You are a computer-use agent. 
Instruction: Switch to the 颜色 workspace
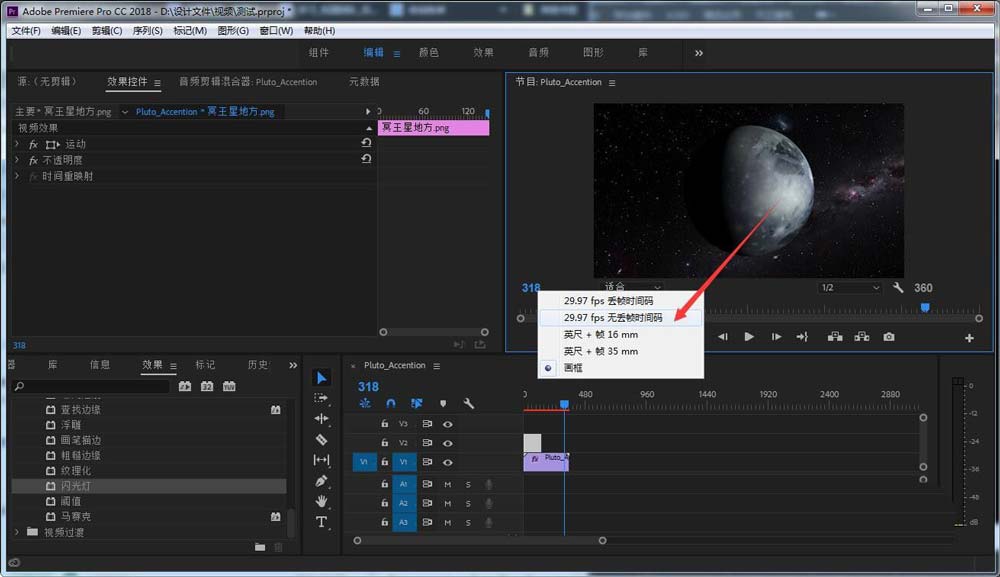[428, 53]
